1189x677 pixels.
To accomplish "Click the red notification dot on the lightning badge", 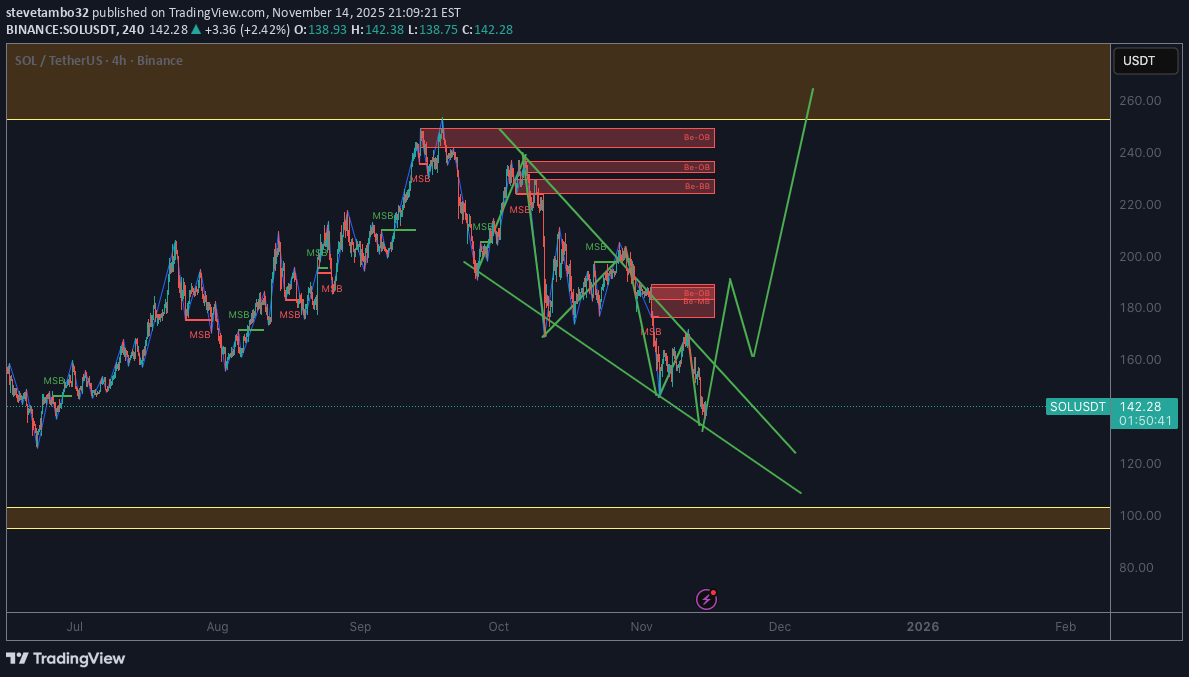I will pyautogui.click(x=714, y=591).
